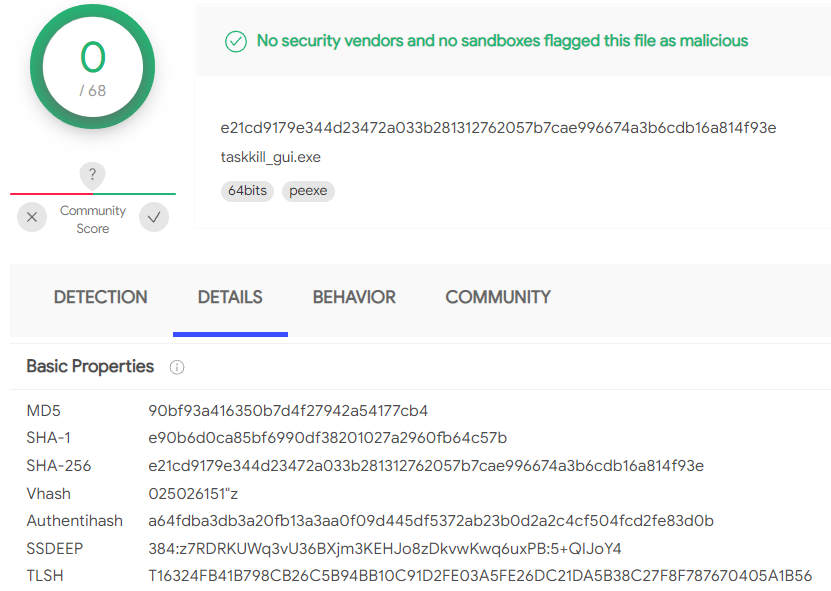Click the taskkill_gui.exe file name

271,157
